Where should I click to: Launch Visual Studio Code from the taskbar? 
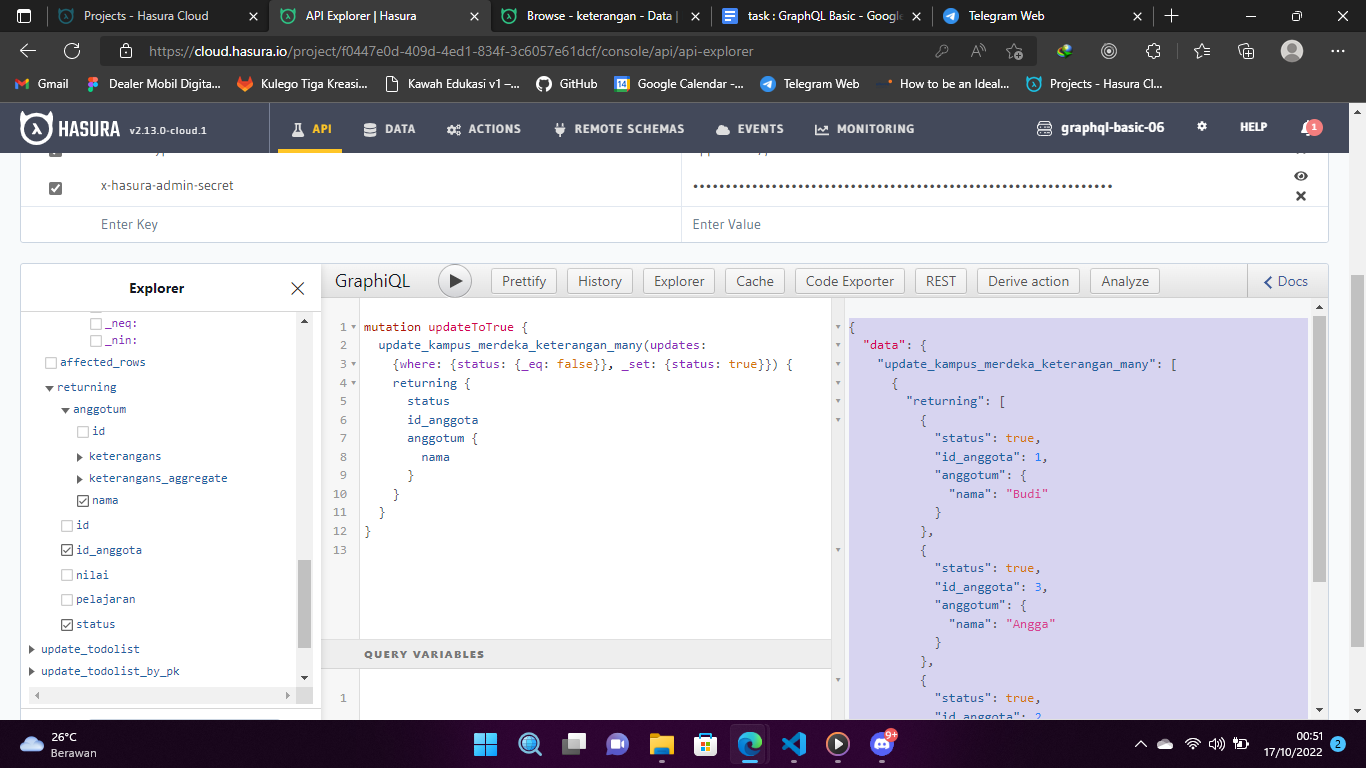(792, 744)
